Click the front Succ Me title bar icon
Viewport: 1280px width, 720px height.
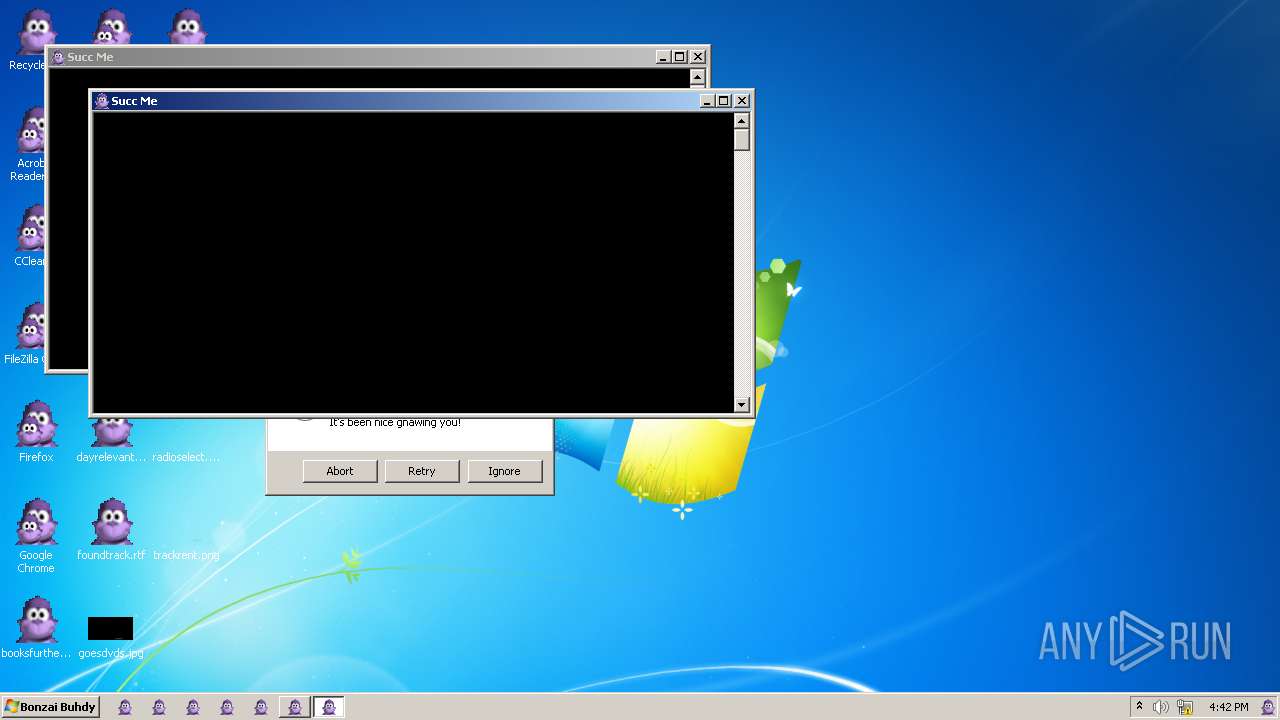(101, 101)
